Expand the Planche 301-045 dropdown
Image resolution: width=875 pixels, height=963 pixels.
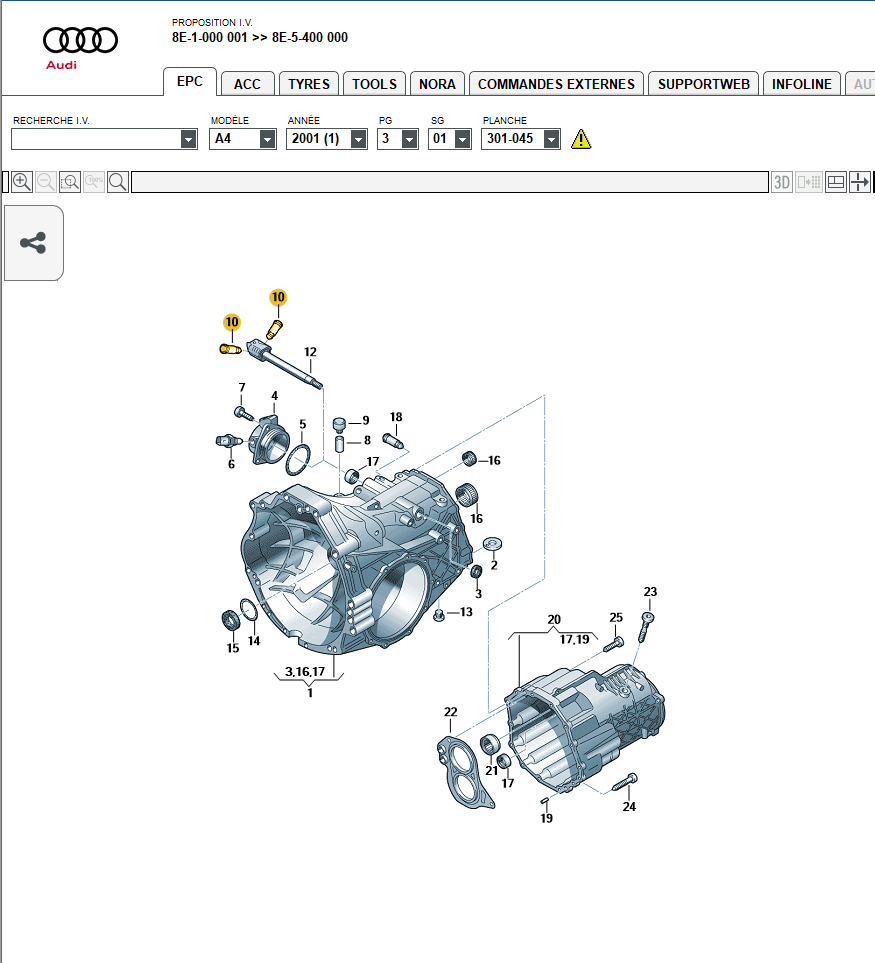(551, 140)
